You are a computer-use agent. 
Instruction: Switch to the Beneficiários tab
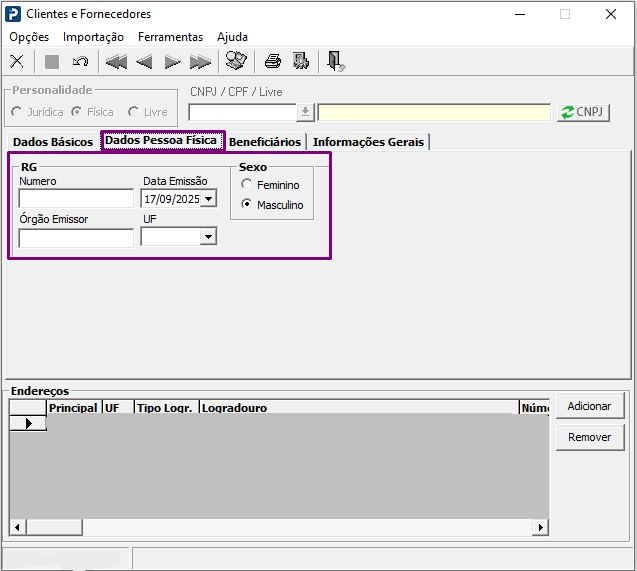pos(264,142)
